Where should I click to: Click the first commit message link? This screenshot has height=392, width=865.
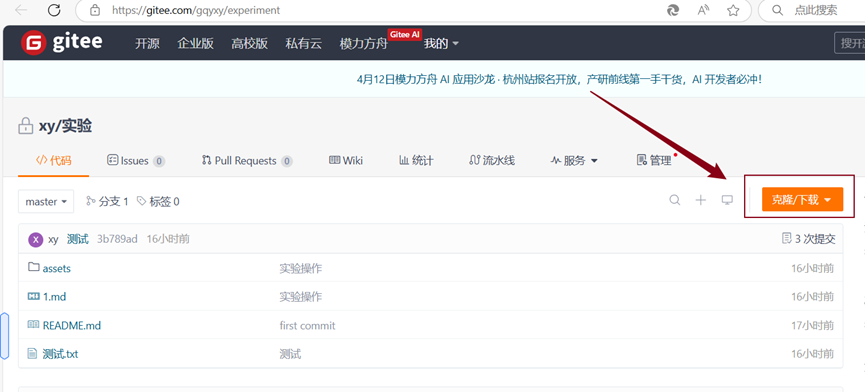click(x=307, y=325)
